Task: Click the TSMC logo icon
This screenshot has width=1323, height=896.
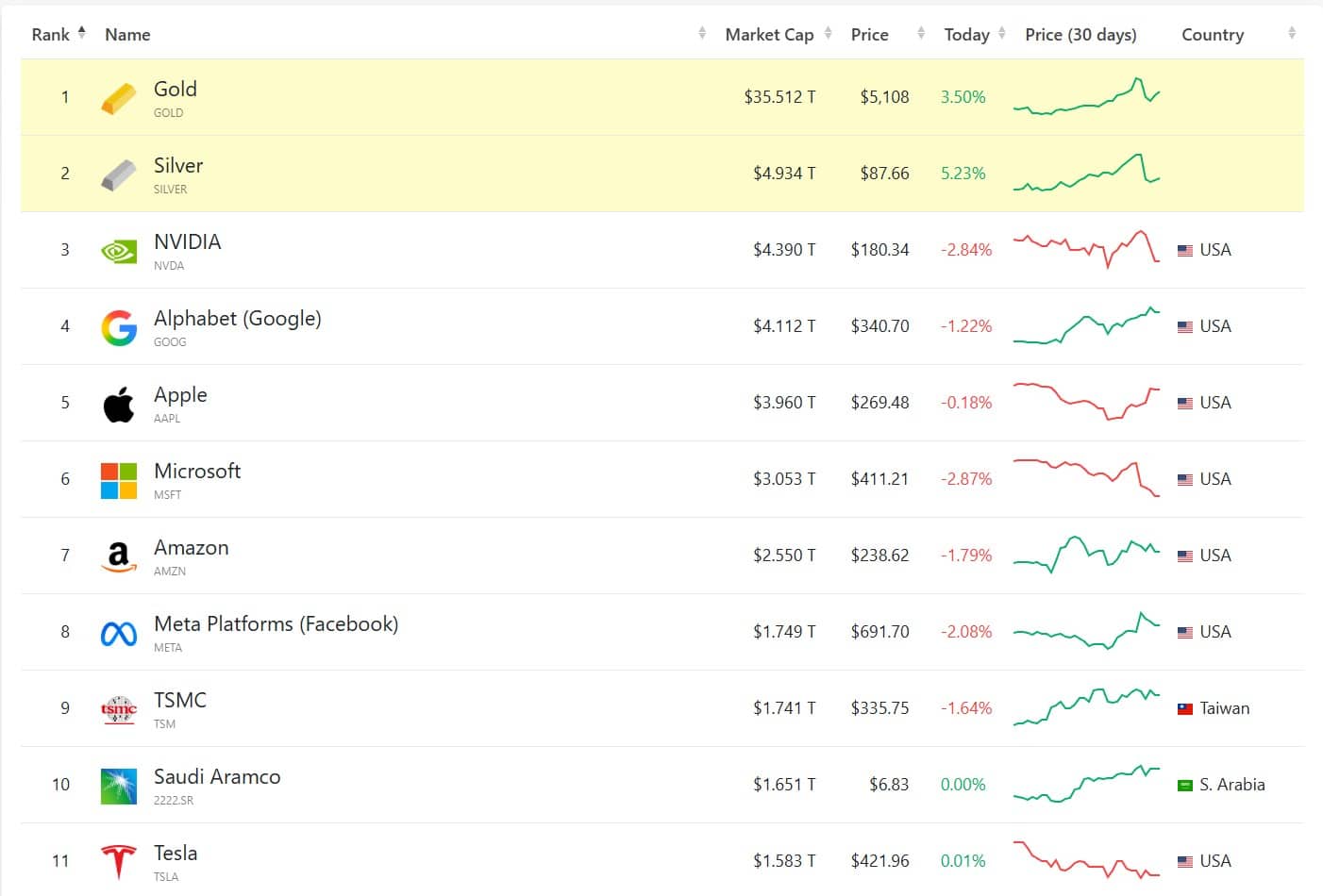Action: pos(119,709)
